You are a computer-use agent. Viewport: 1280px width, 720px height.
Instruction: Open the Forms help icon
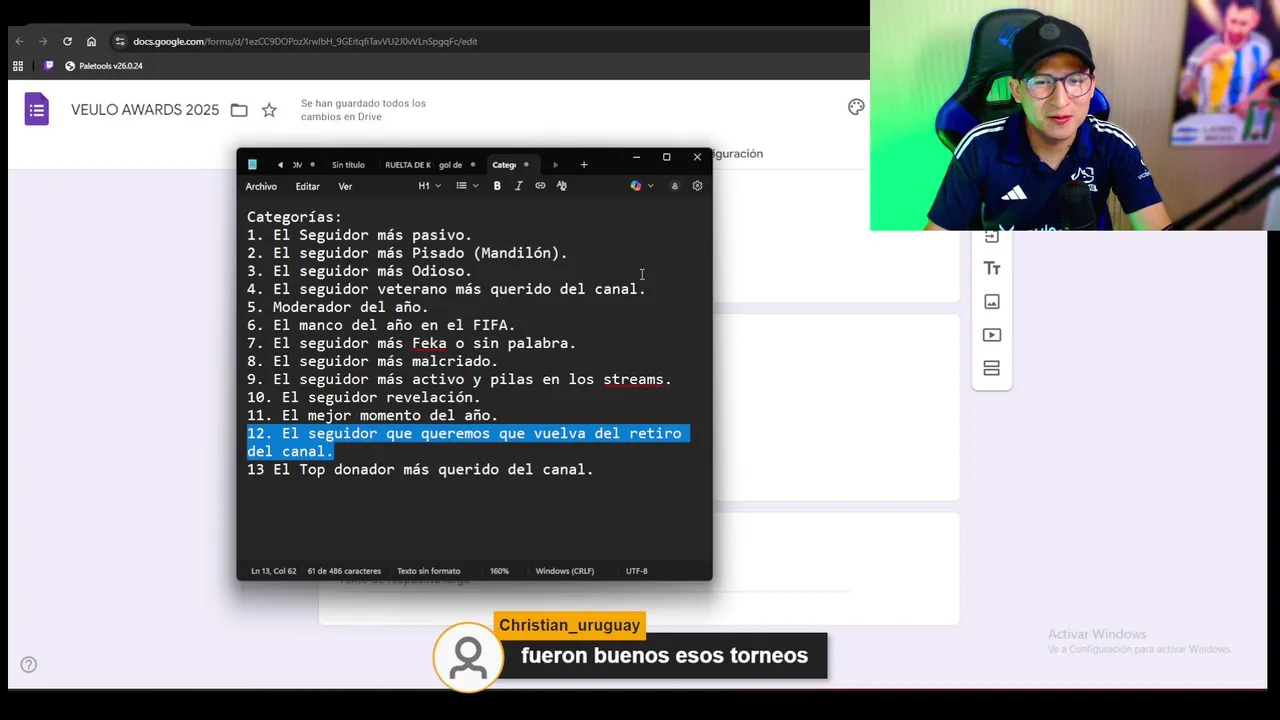tap(29, 664)
